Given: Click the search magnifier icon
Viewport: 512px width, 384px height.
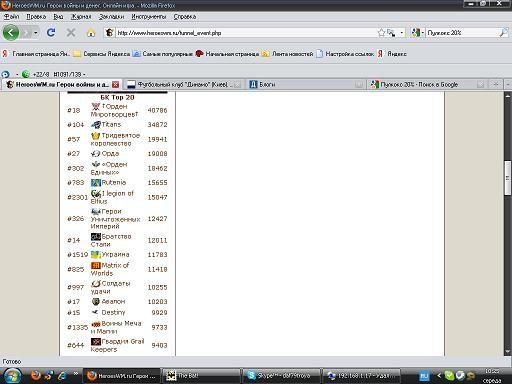Looking at the screenshot, I should (x=504, y=33).
